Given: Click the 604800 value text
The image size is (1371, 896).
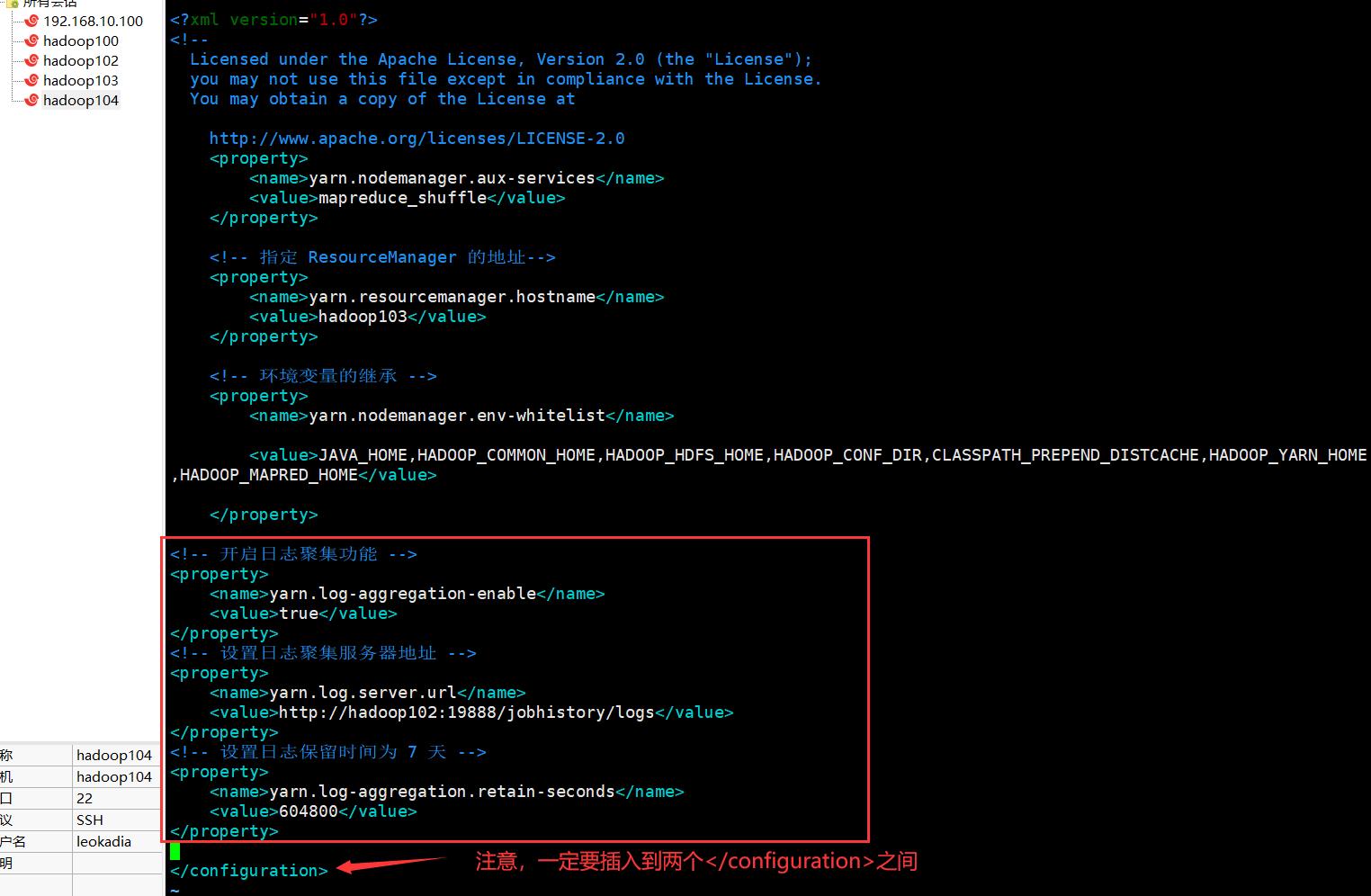Looking at the screenshot, I should (309, 811).
